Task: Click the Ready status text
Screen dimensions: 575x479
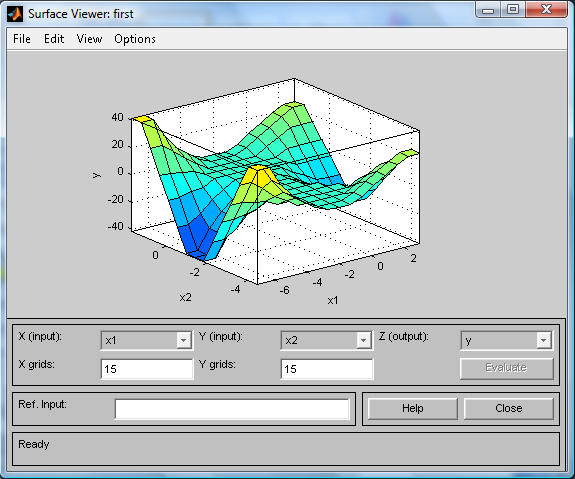Action: [x=34, y=444]
